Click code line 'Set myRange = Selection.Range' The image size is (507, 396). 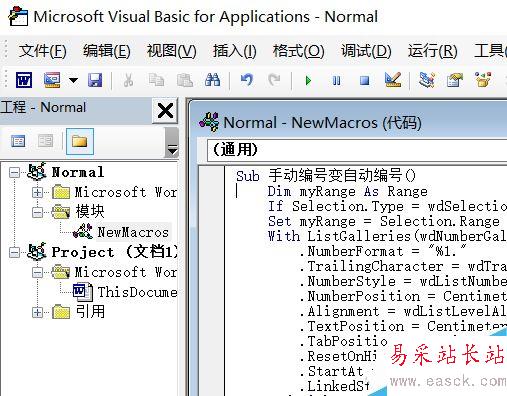(x=384, y=221)
